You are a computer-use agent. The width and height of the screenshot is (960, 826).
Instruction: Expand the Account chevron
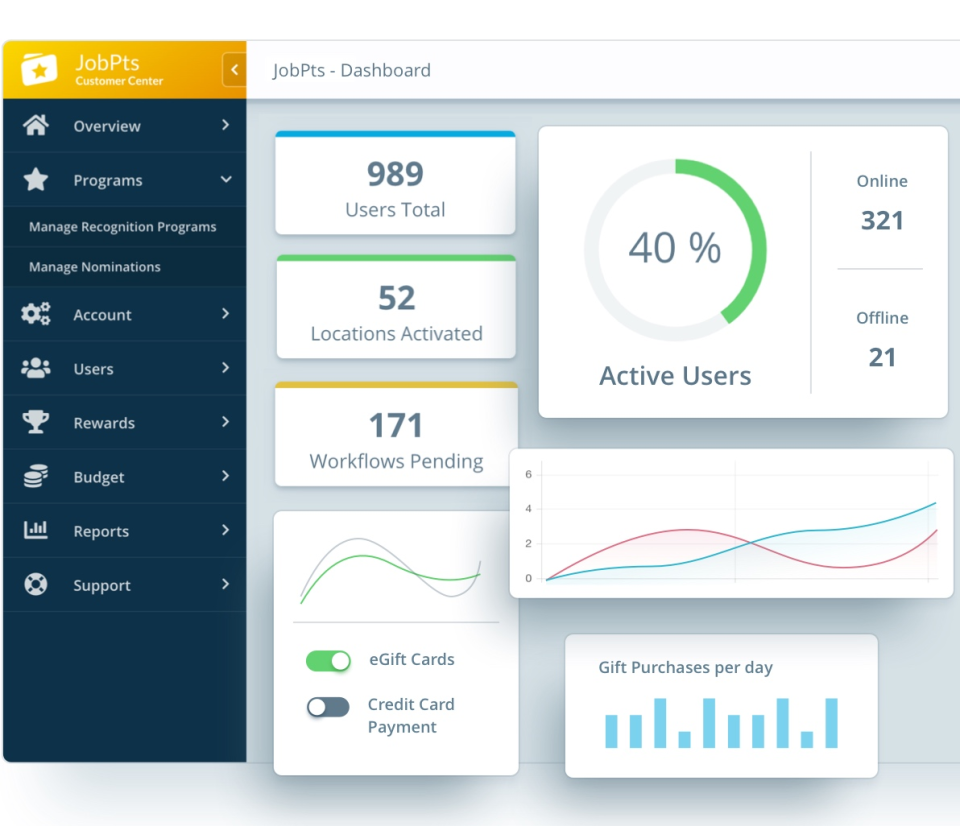tap(226, 314)
